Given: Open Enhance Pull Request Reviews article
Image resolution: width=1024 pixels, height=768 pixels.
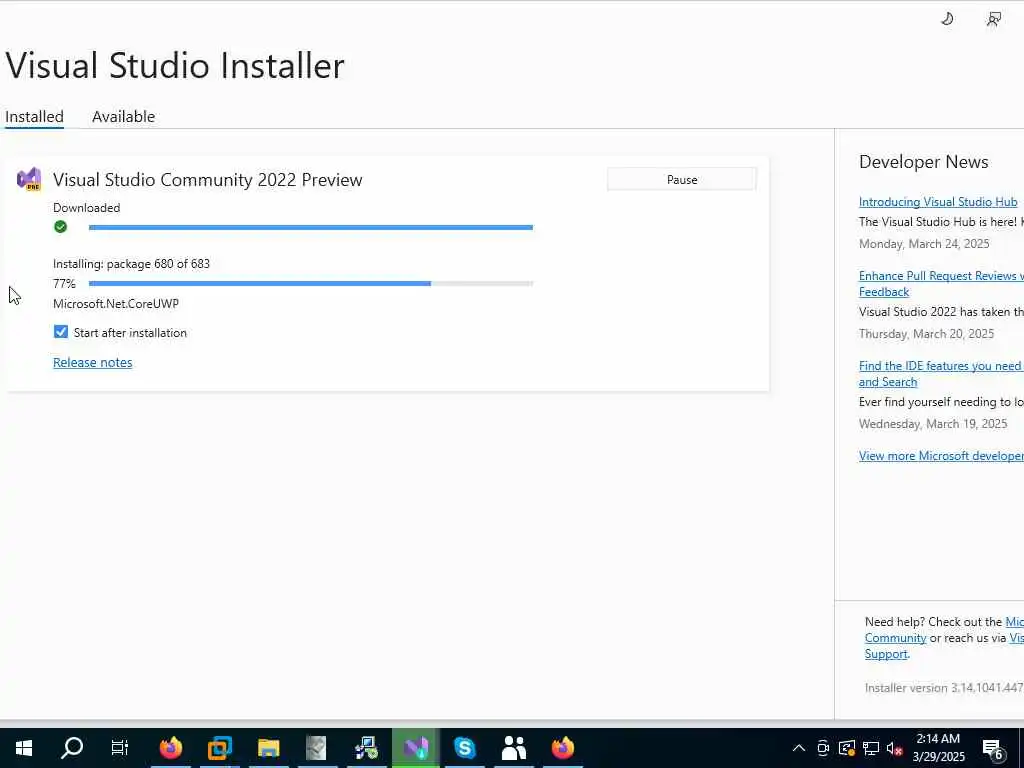Looking at the screenshot, I should coord(940,283).
